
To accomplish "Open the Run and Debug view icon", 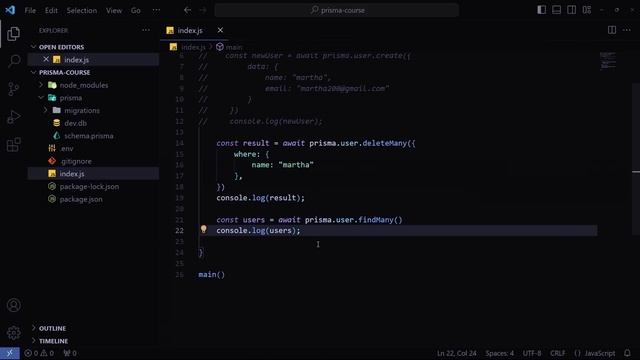I will coord(13,117).
